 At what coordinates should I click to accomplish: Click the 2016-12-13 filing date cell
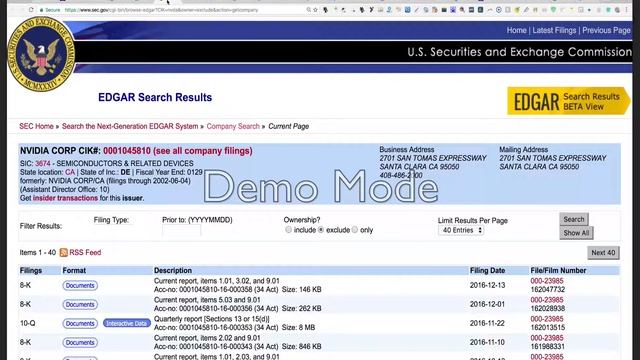(487, 285)
